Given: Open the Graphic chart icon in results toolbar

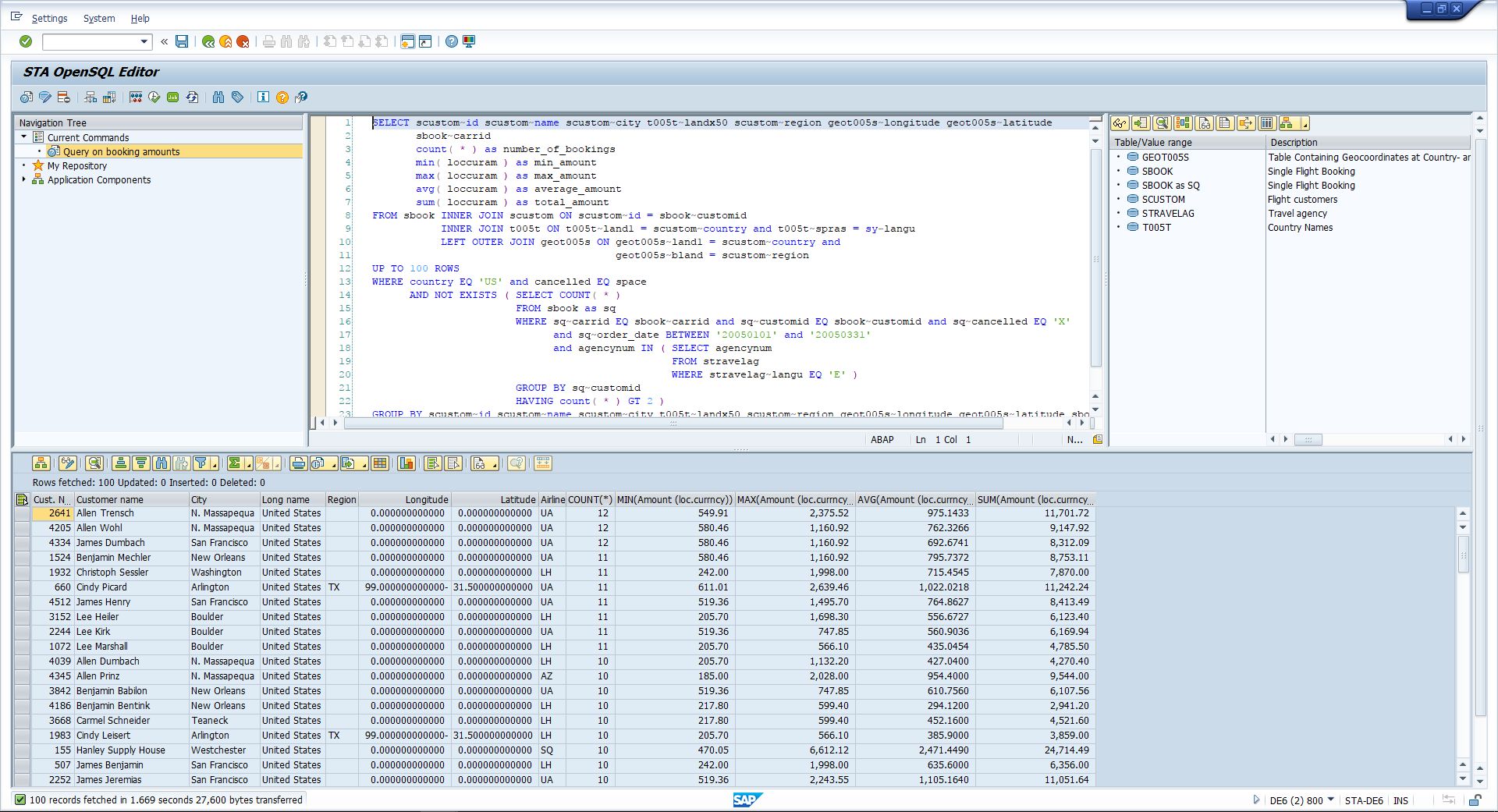Looking at the screenshot, I should [x=406, y=463].
